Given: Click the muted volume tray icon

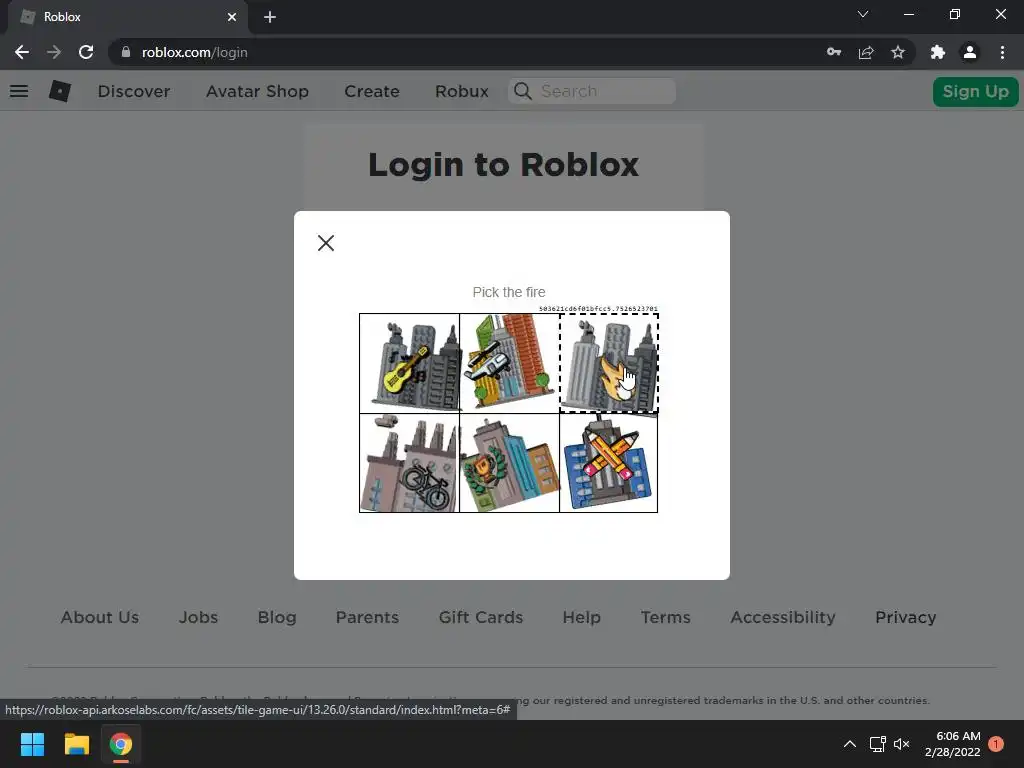Looking at the screenshot, I should point(902,744).
